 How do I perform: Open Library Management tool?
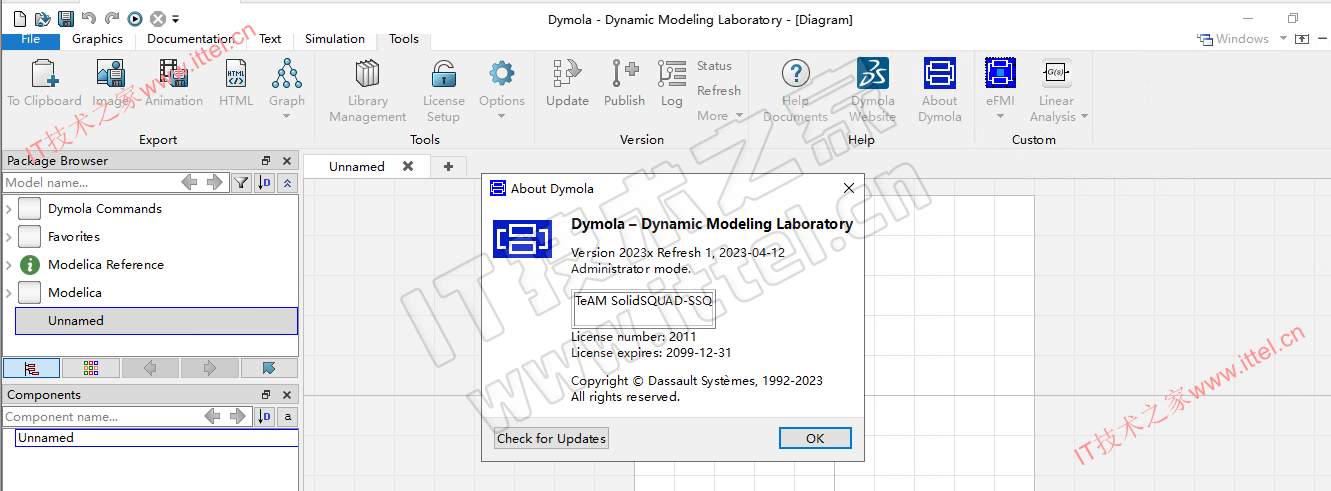coord(368,90)
